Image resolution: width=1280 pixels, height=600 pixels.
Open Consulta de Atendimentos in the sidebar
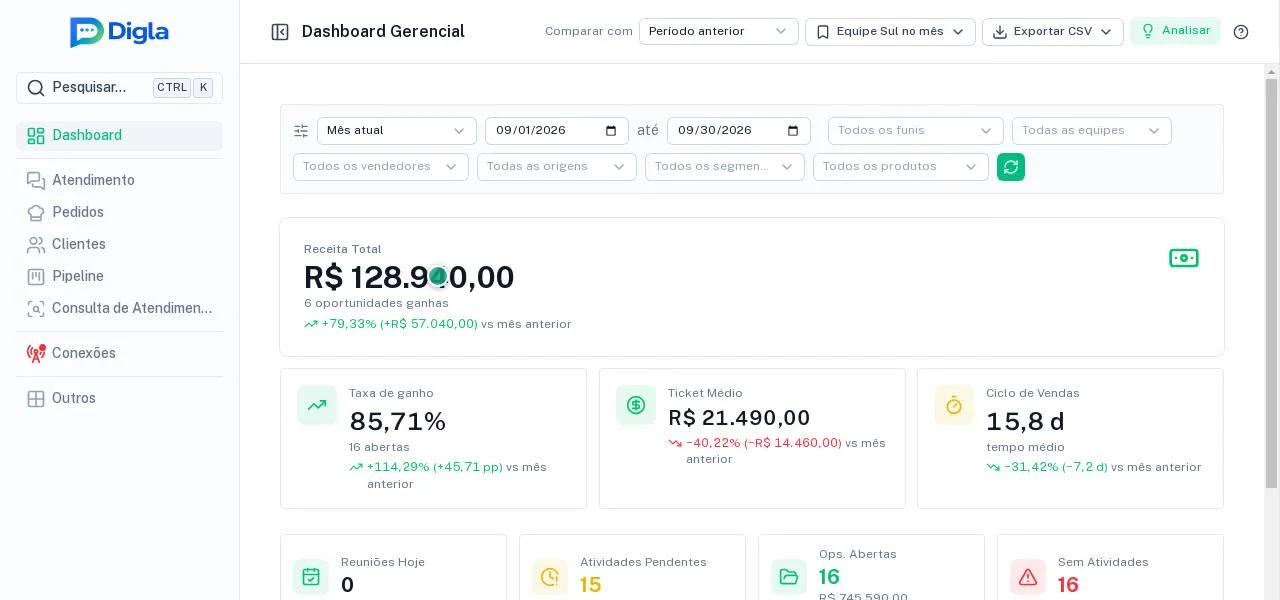[119, 308]
